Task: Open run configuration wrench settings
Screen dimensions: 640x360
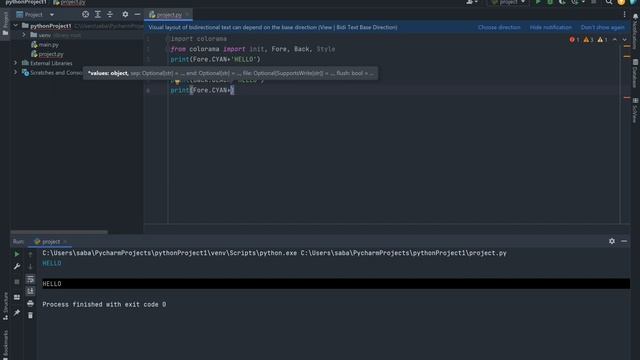Action: (17, 267)
